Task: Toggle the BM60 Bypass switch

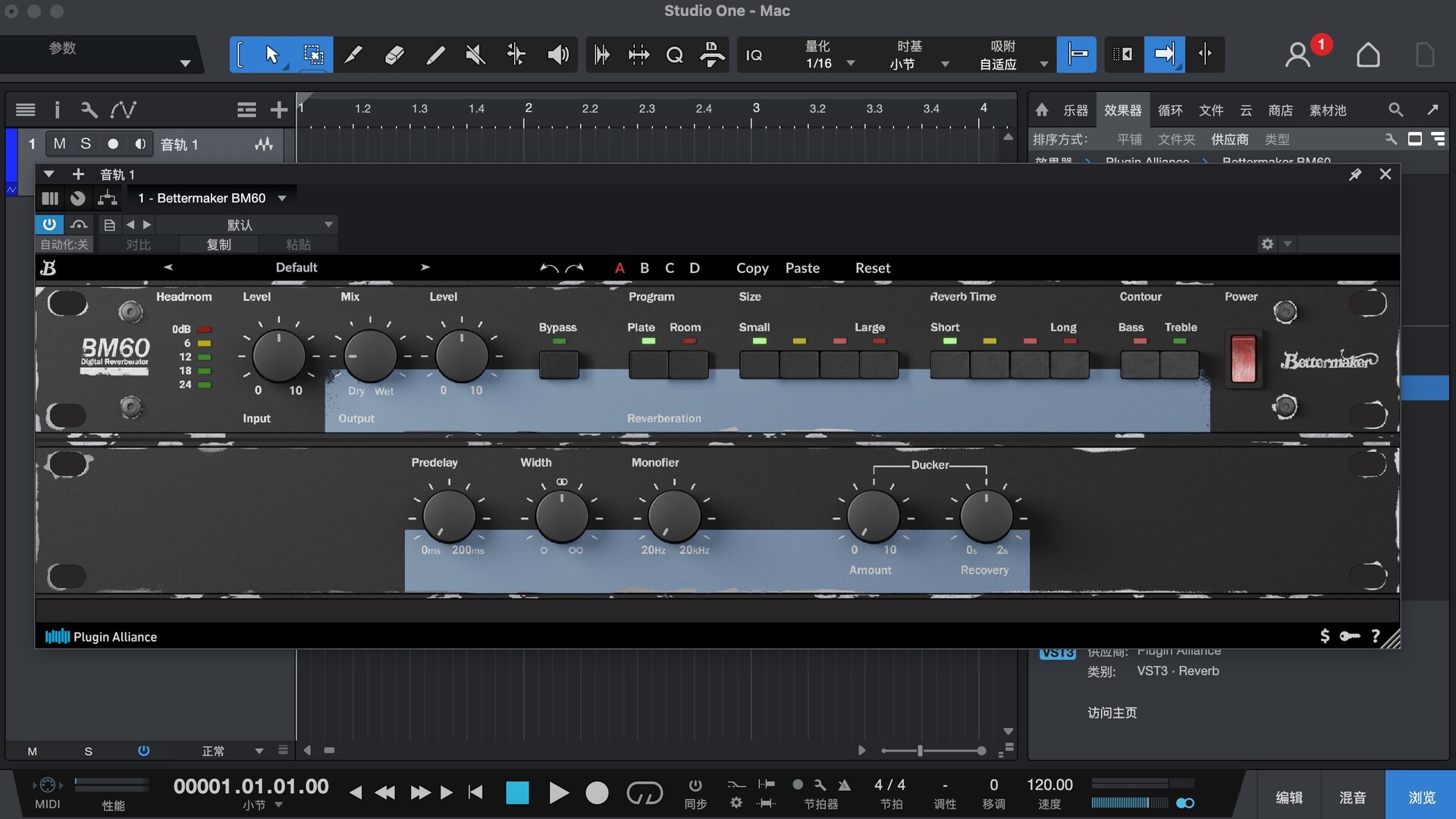Action: click(x=559, y=365)
